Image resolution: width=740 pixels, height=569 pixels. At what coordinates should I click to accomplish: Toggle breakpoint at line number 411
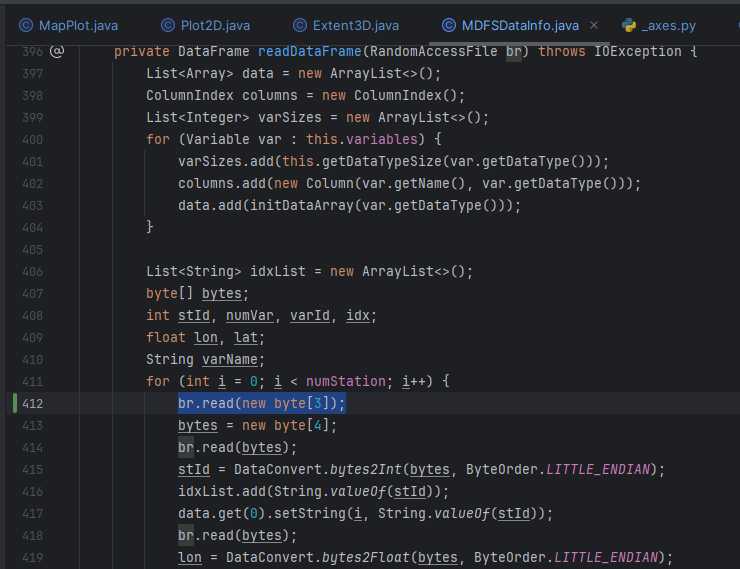(x=31, y=381)
